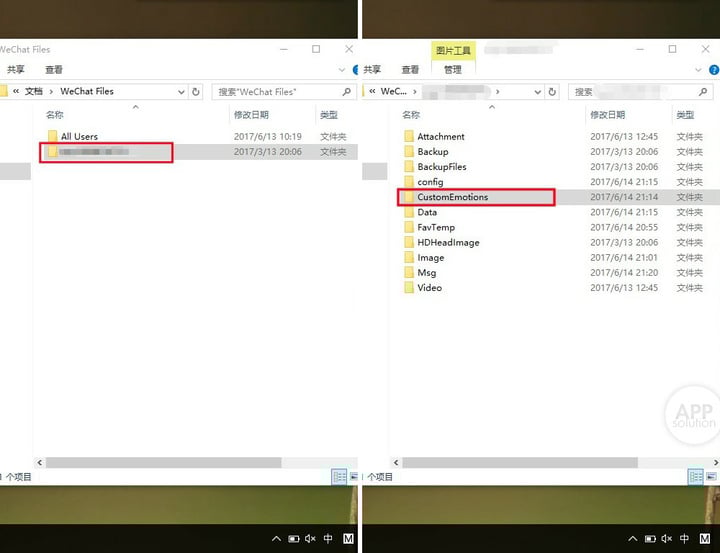This screenshot has width=720, height=553.
Task: Open the 管理 tab under 图片工具
Action: [453, 70]
